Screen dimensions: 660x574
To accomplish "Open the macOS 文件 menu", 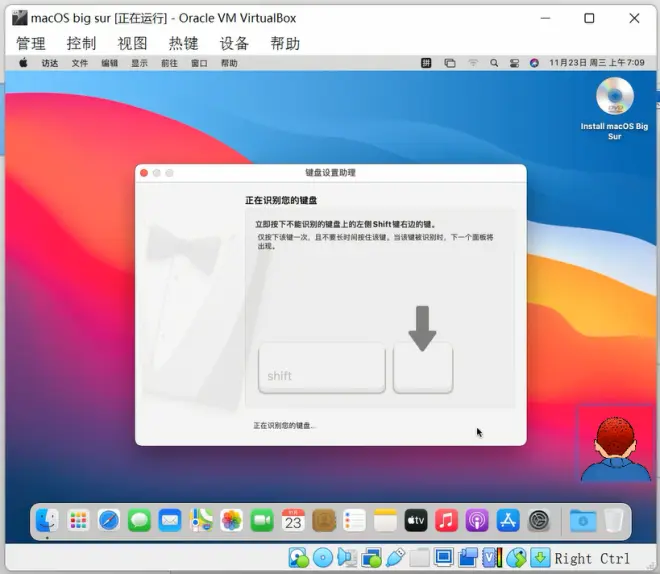I will tap(80, 63).
